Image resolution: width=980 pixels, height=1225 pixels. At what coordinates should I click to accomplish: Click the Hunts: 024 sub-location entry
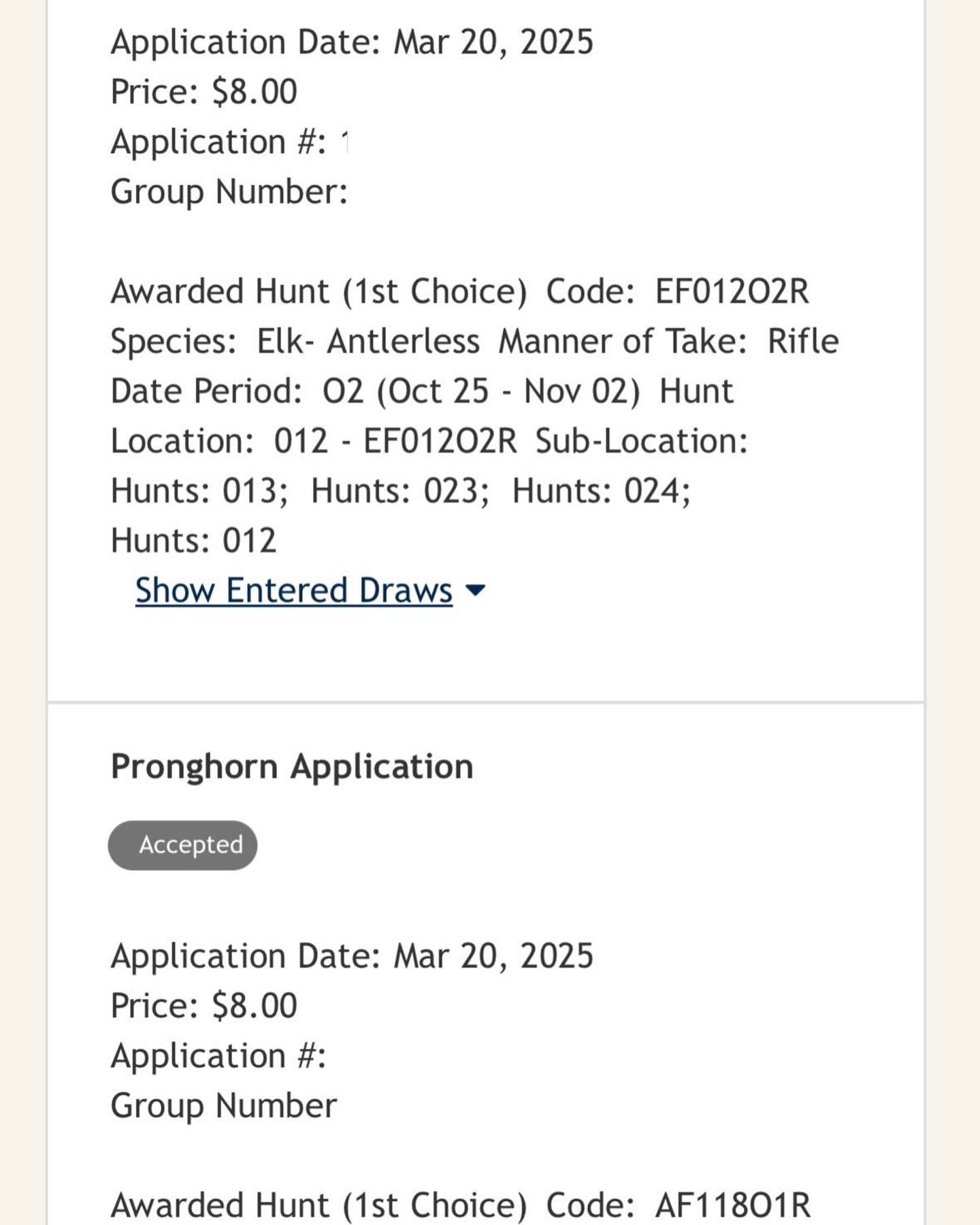coord(601,491)
